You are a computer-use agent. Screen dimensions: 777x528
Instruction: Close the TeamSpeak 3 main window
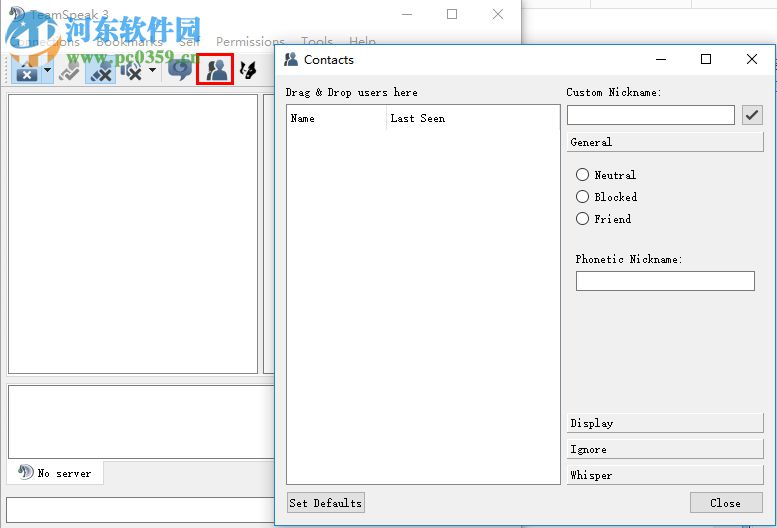[498, 14]
